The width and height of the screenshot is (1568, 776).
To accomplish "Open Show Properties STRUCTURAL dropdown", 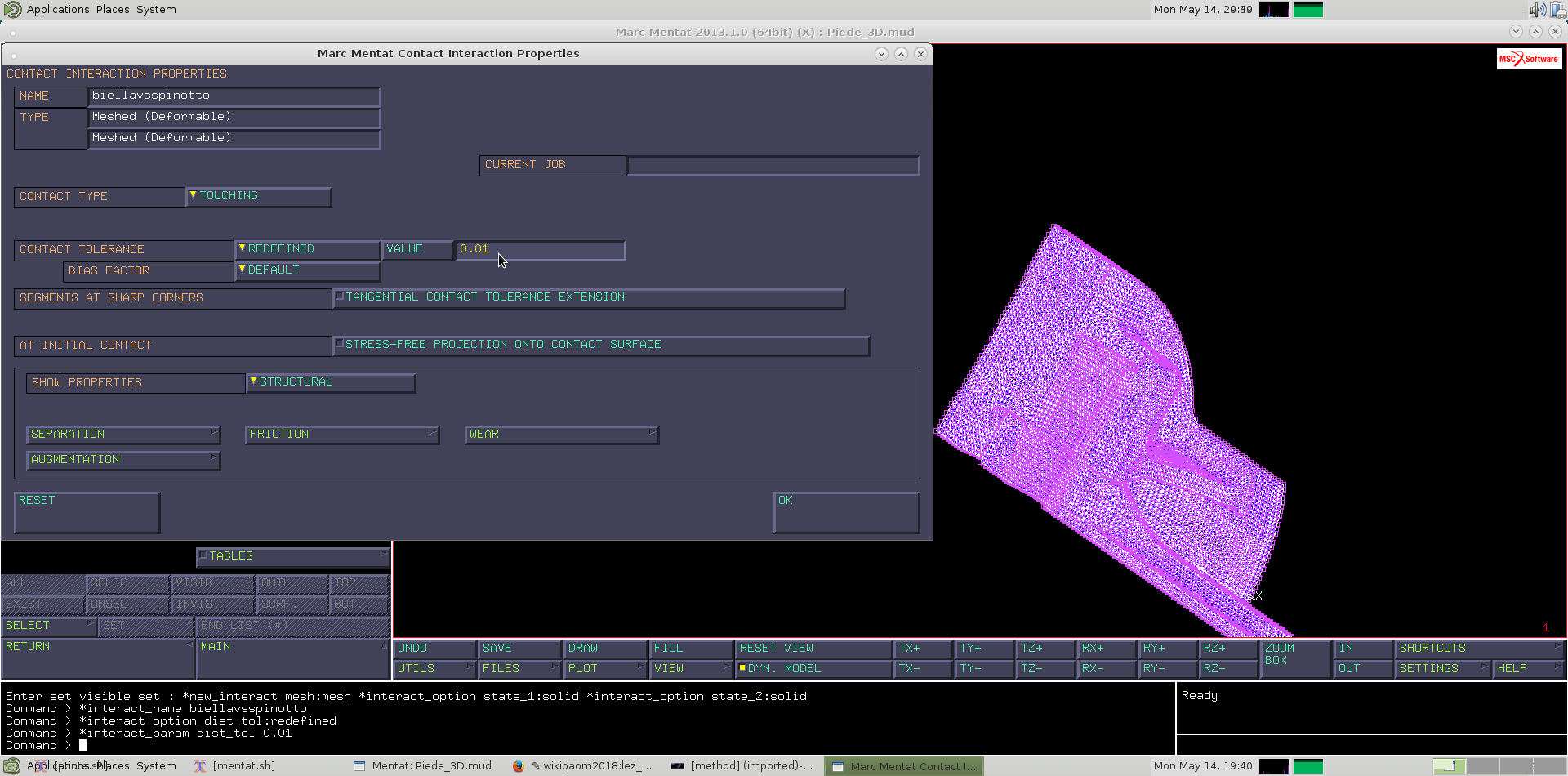I will click(x=332, y=382).
